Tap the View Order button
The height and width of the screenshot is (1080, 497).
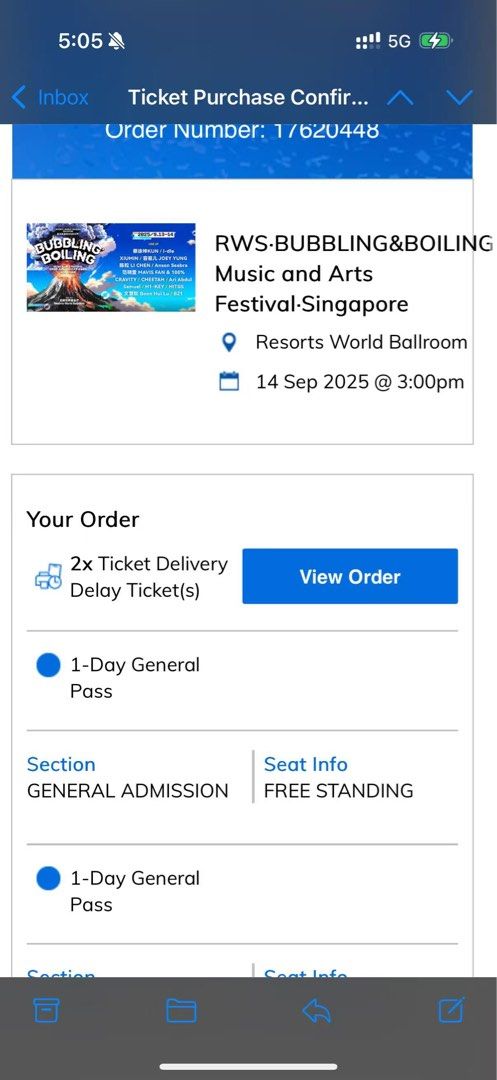(350, 577)
